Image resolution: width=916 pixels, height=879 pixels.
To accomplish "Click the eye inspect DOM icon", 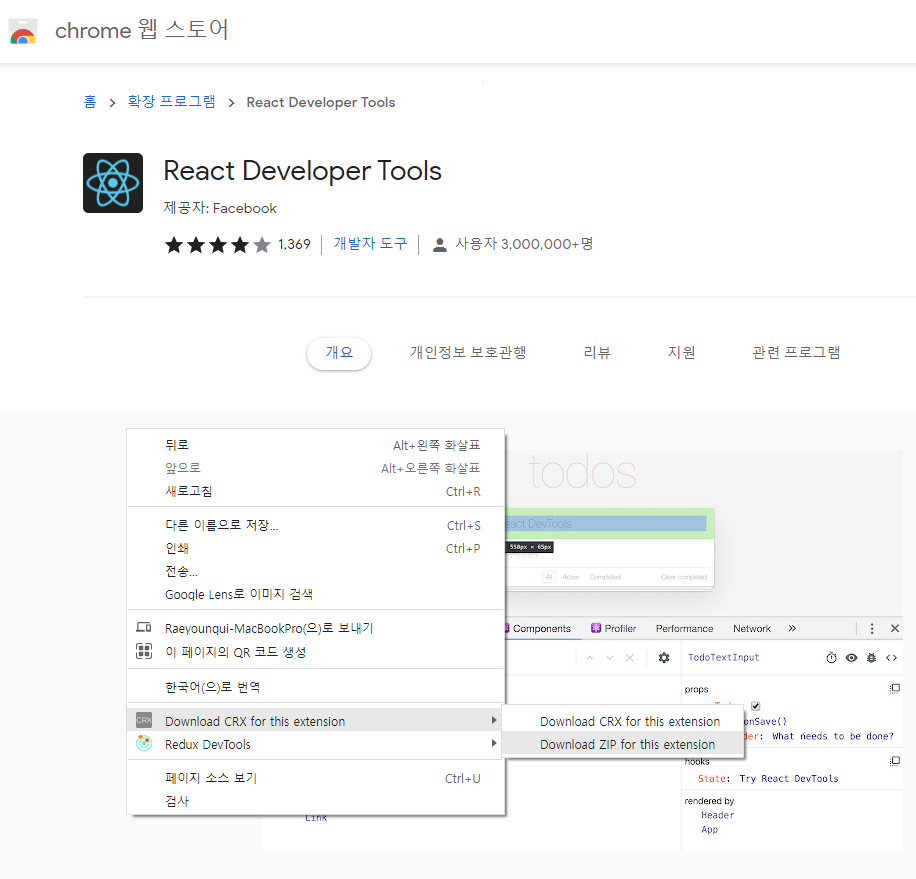I will (851, 658).
